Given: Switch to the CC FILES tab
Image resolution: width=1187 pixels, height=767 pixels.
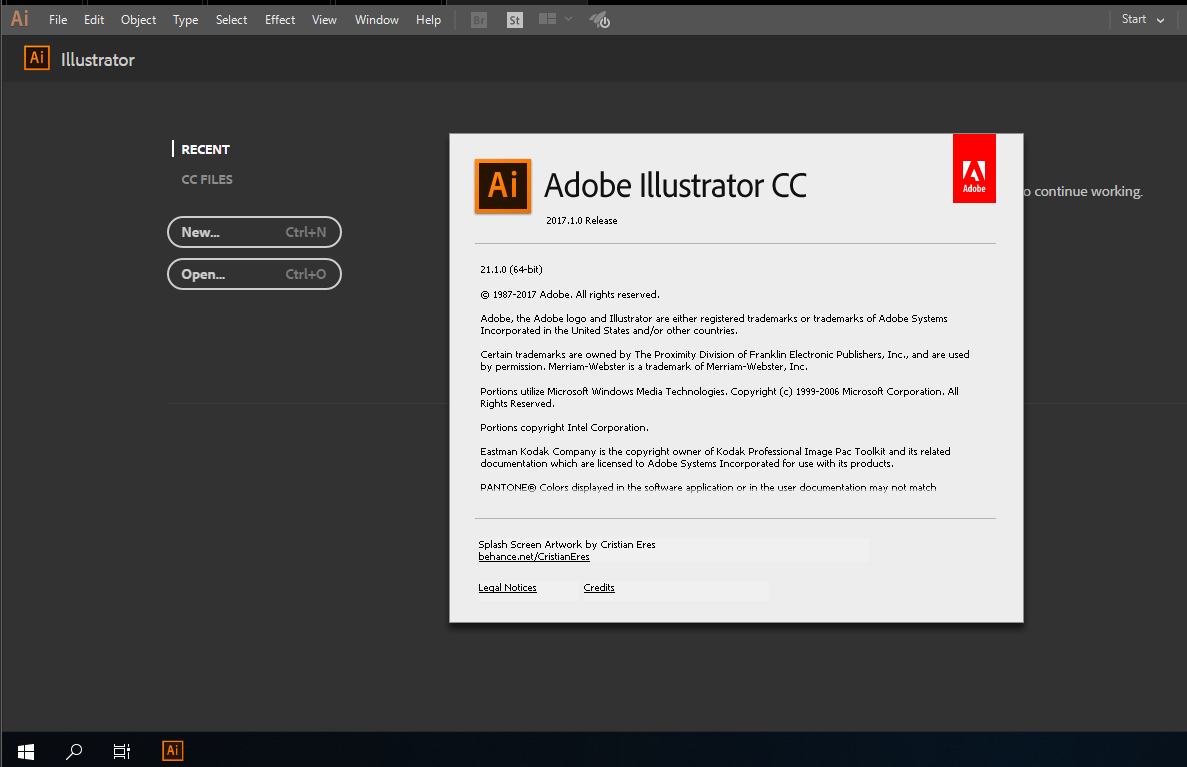Looking at the screenshot, I should tap(207, 179).
